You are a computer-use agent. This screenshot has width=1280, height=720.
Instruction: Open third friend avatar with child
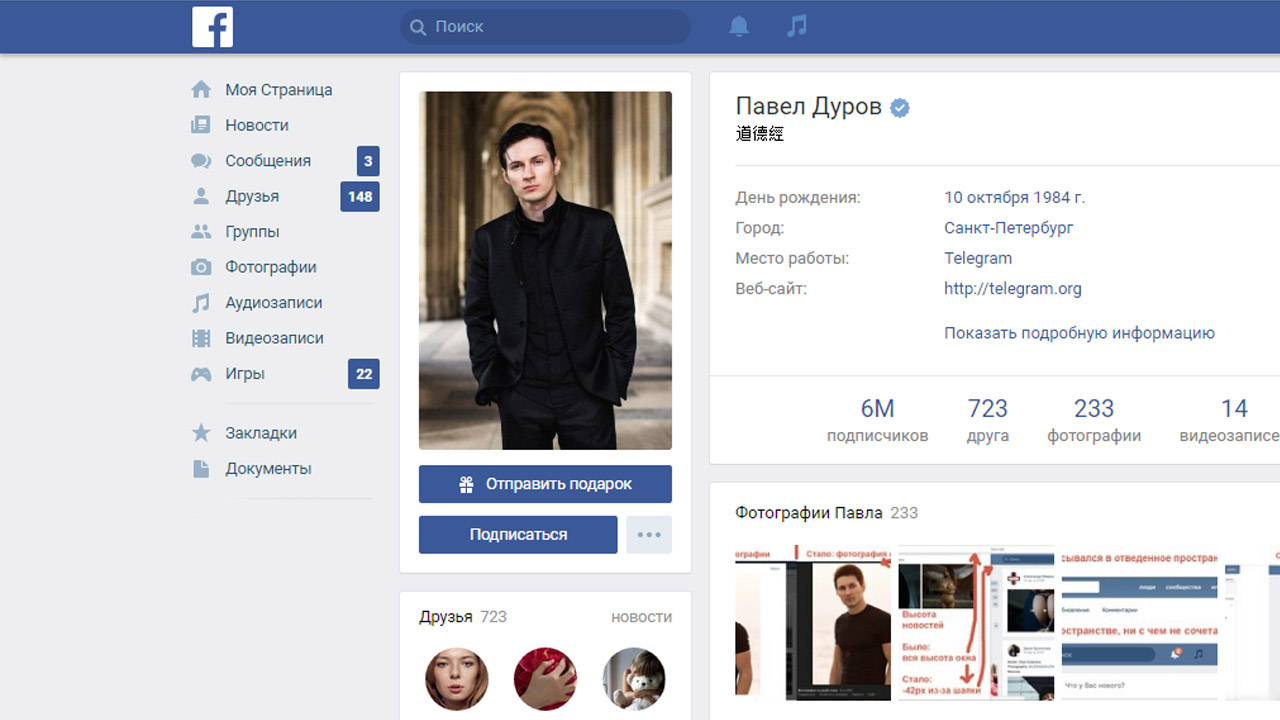click(x=634, y=679)
